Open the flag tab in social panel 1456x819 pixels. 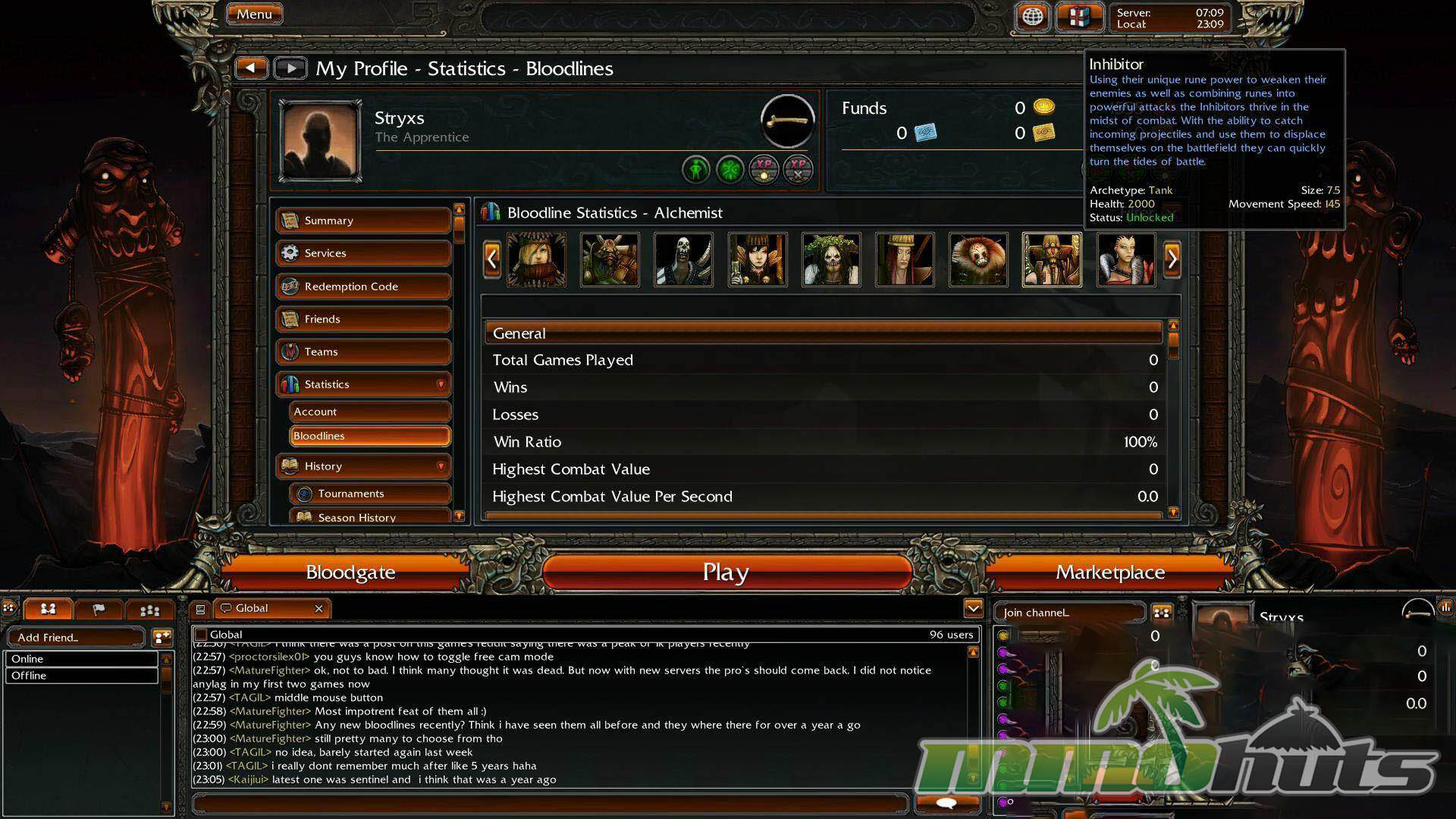click(99, 609)
